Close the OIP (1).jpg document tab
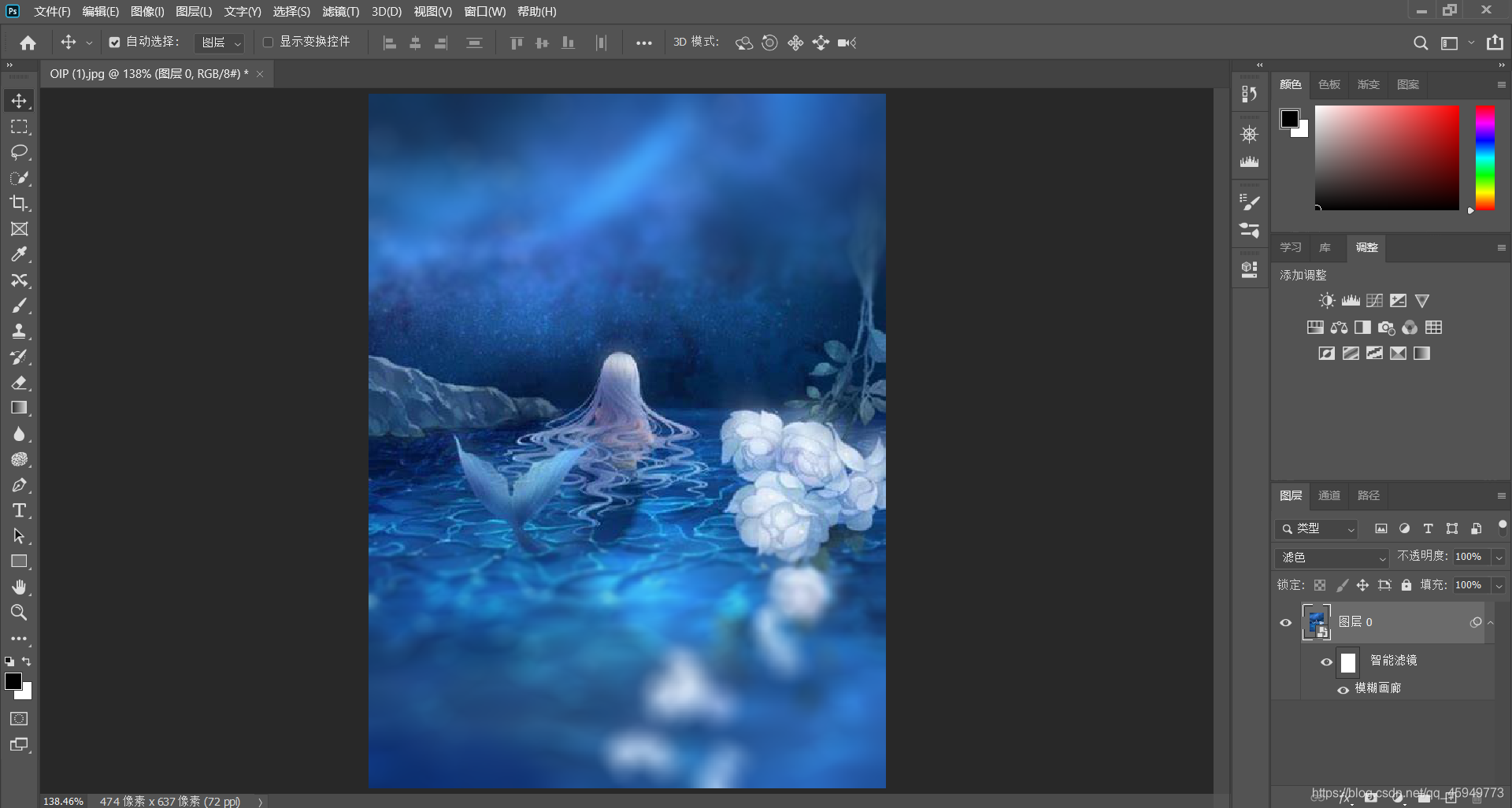This screenshot has height=808, width=1512. pyautogui.click(x=260, y=74)
